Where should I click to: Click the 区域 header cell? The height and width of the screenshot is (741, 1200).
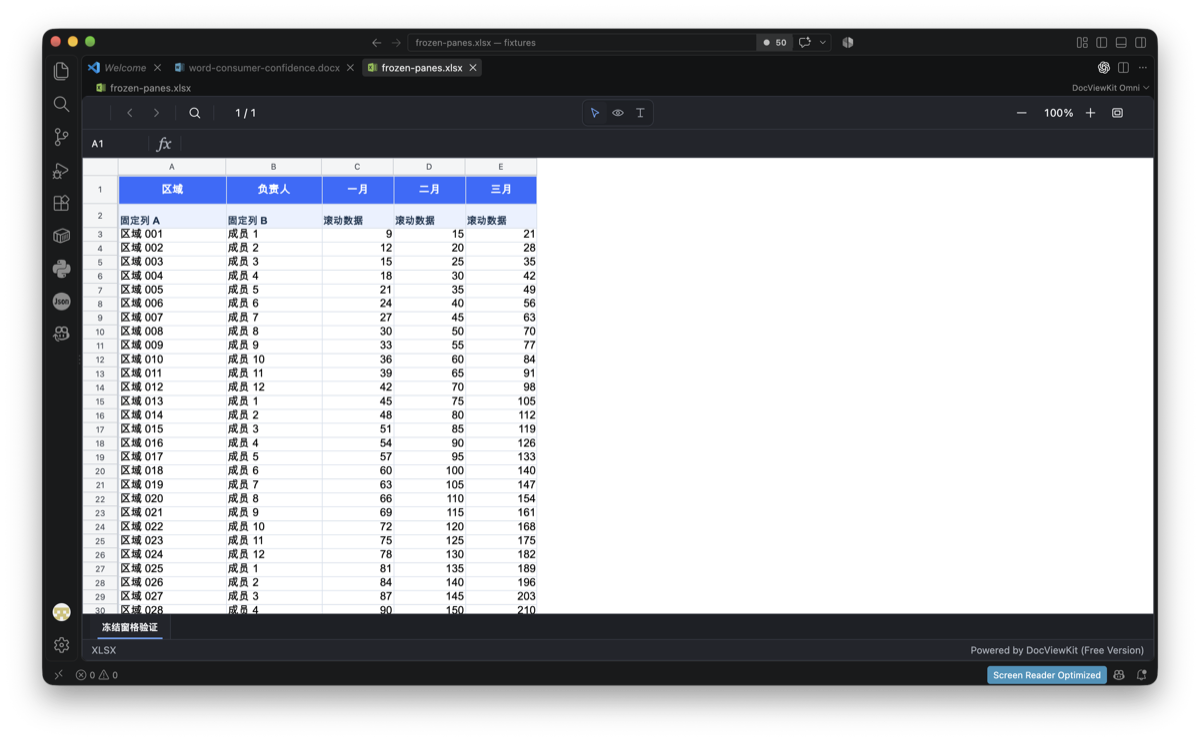(172, 189)
